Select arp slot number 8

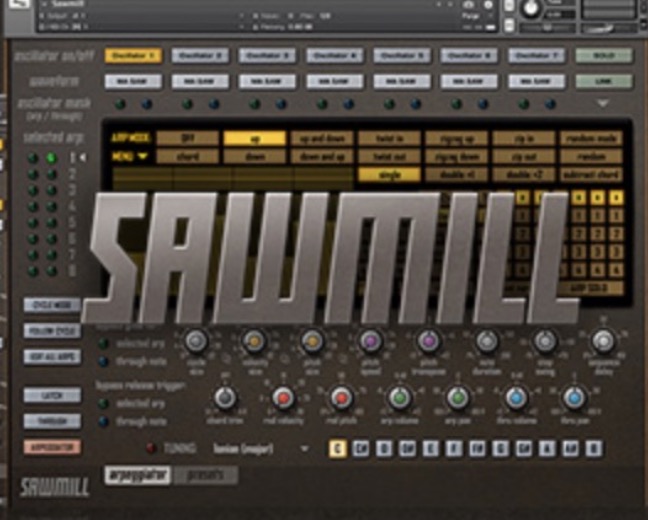pos(73,271)
